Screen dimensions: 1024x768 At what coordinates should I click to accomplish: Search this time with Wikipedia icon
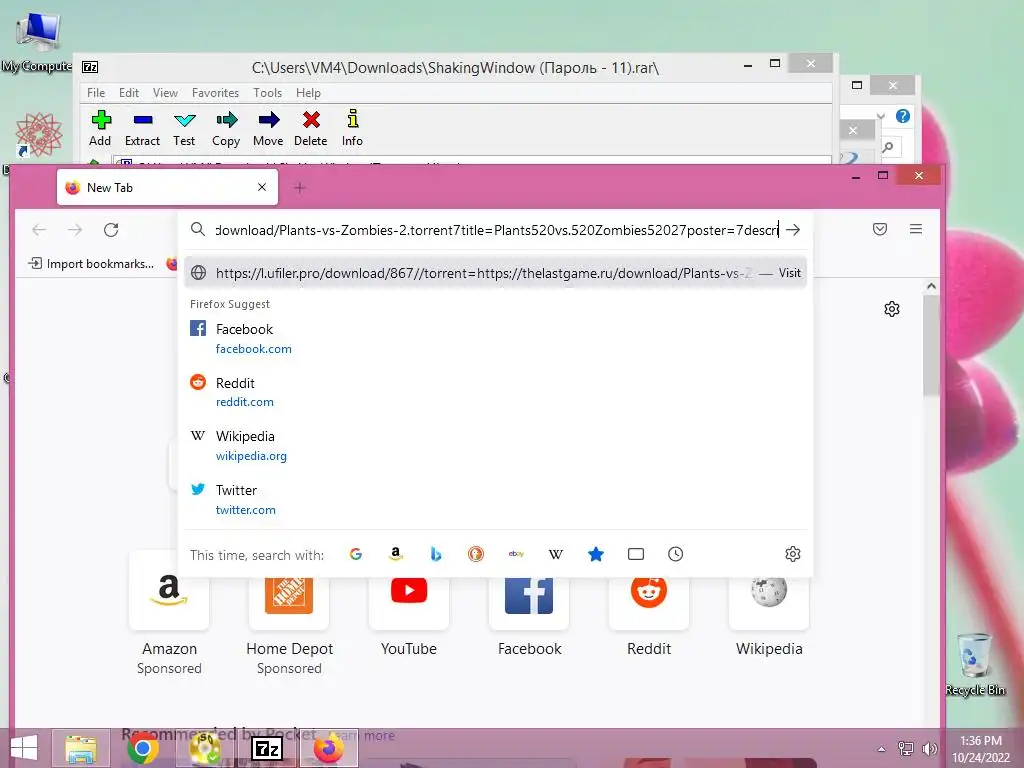coord(556,554)
